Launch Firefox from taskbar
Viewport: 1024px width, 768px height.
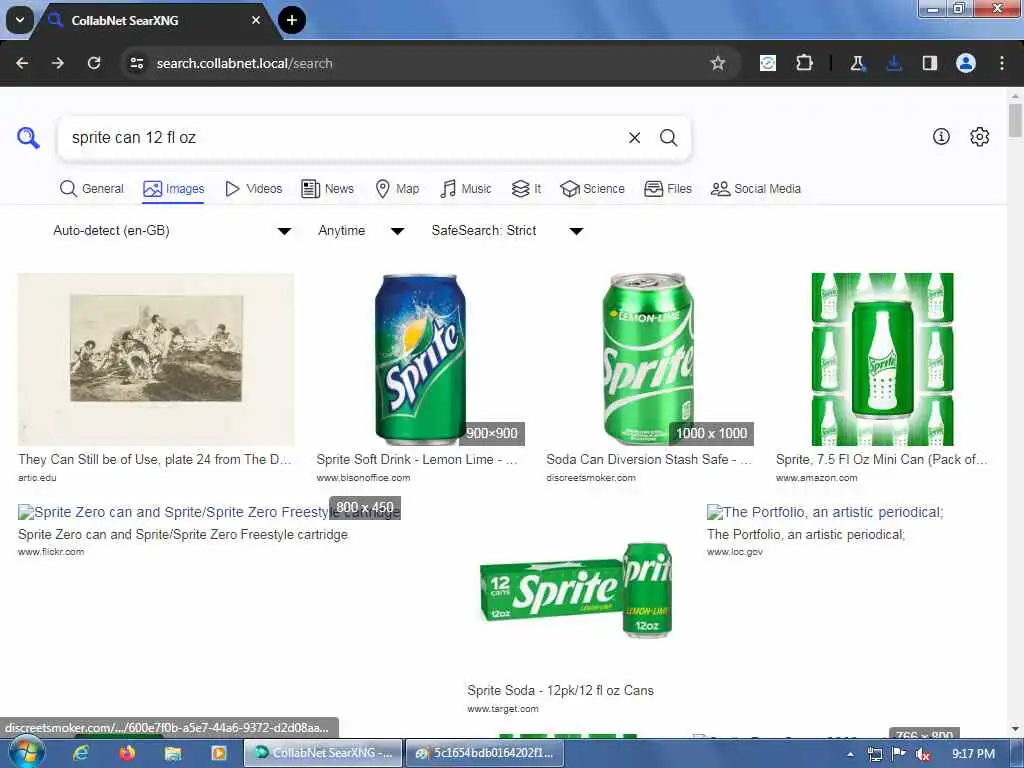(x=127, y=754)
